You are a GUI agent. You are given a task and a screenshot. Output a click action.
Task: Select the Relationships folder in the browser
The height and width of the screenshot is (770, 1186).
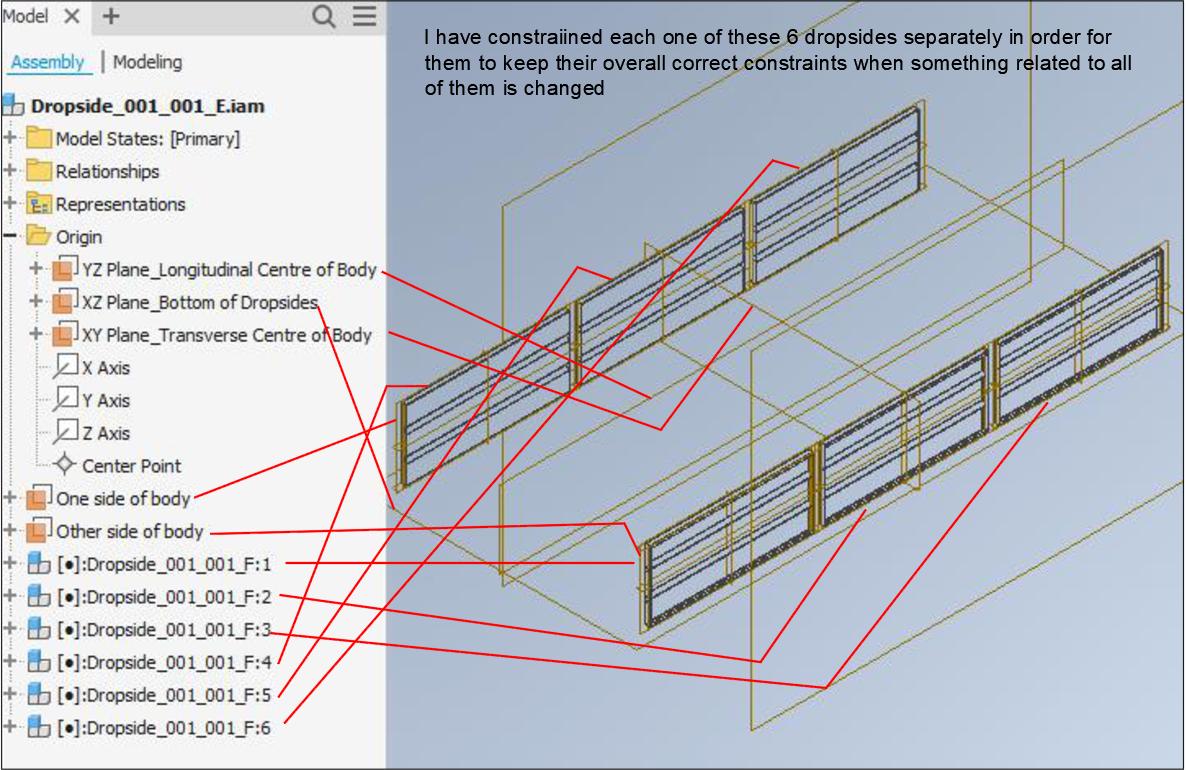pos(111,171)
